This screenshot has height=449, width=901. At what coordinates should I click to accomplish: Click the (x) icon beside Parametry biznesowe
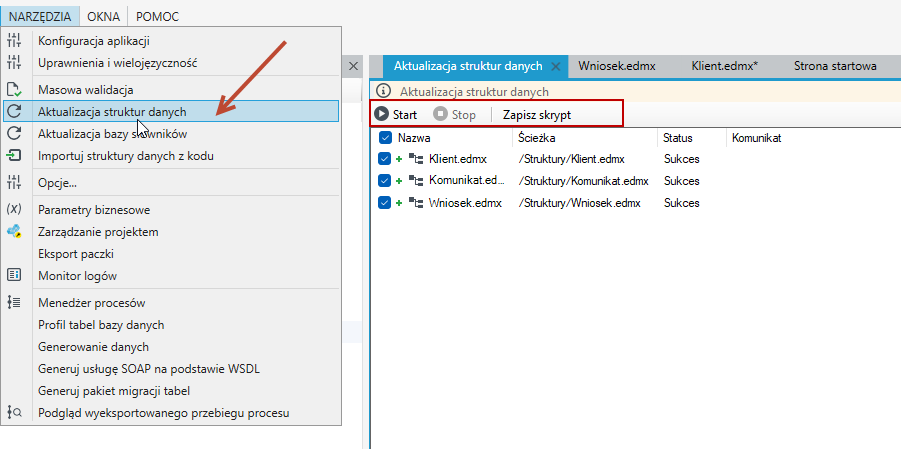point(14,210)
